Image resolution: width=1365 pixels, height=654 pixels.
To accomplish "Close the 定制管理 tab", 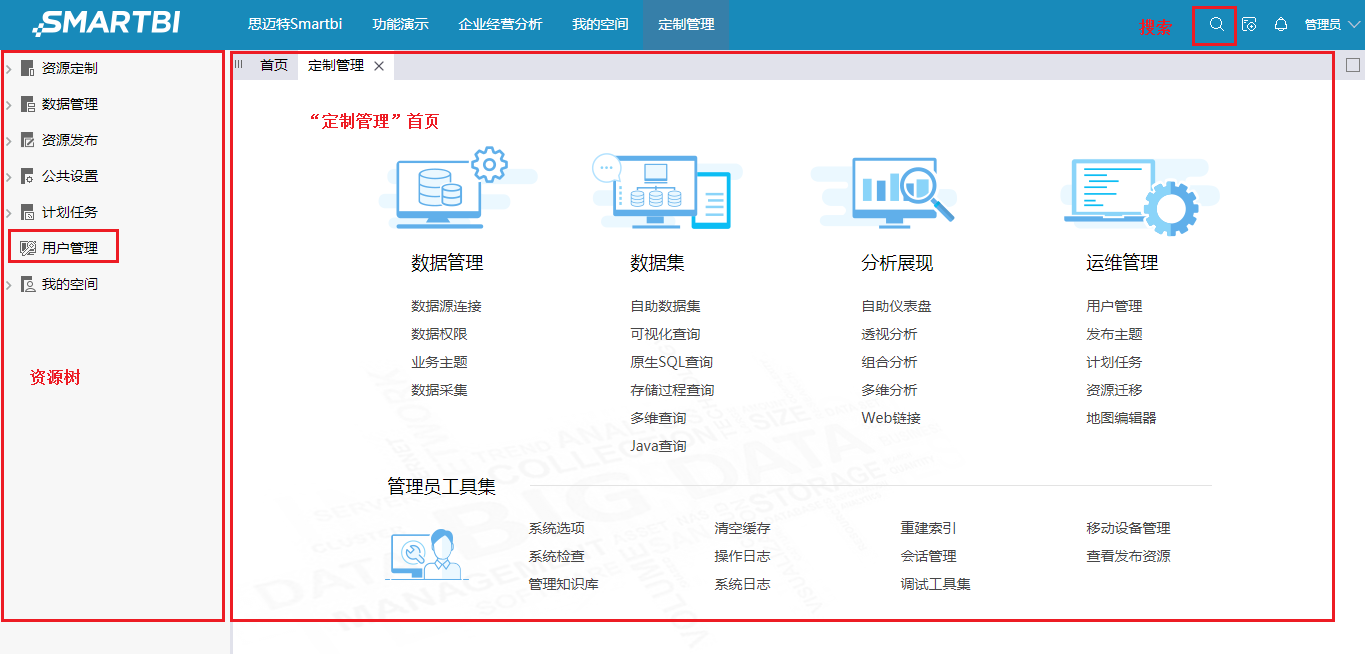I will pyautogui.click(x=379, y=66).
